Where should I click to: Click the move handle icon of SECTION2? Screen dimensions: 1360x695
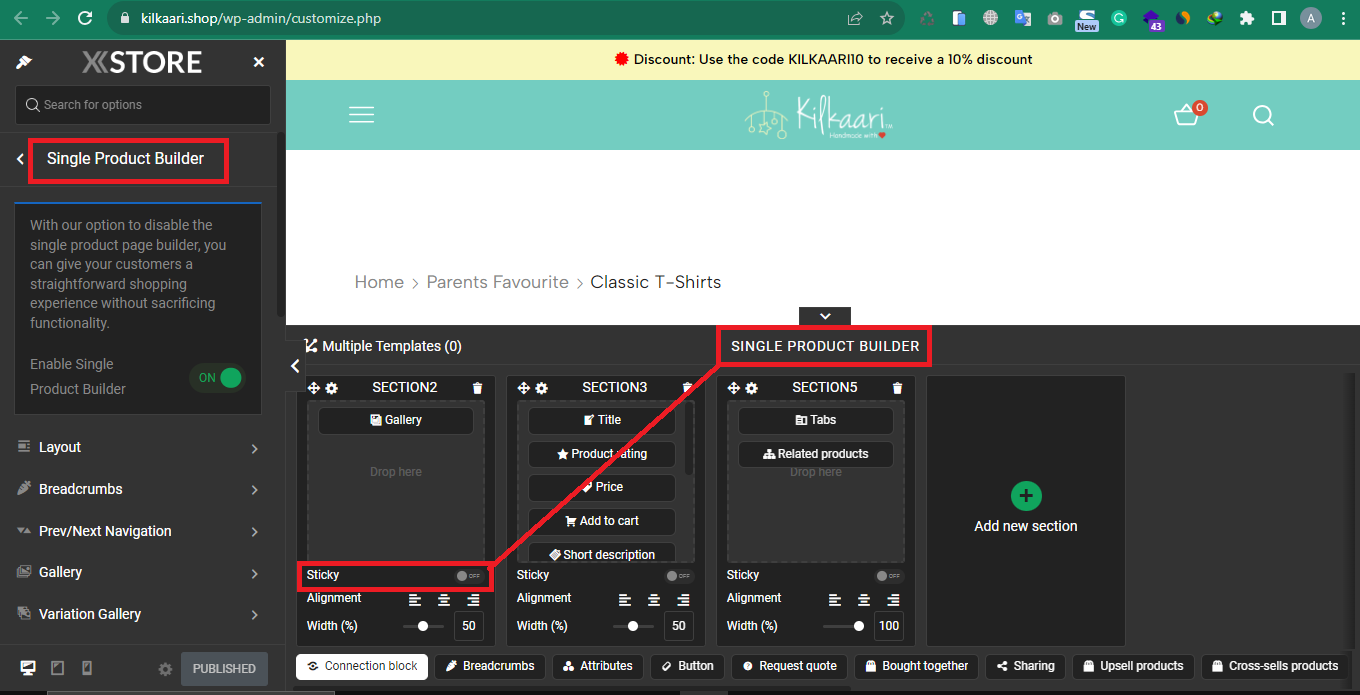(x=313, y=388)
